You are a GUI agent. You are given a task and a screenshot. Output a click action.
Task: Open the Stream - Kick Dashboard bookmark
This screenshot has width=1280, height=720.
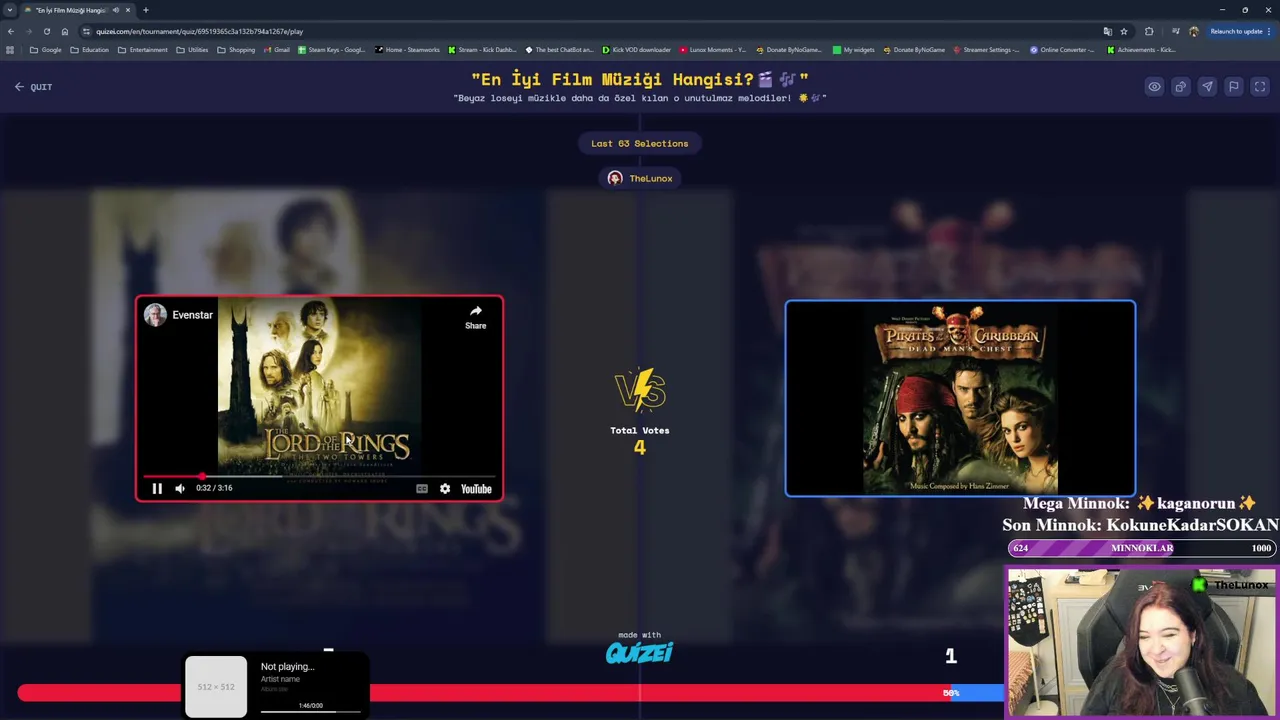(x=483, y=50)
